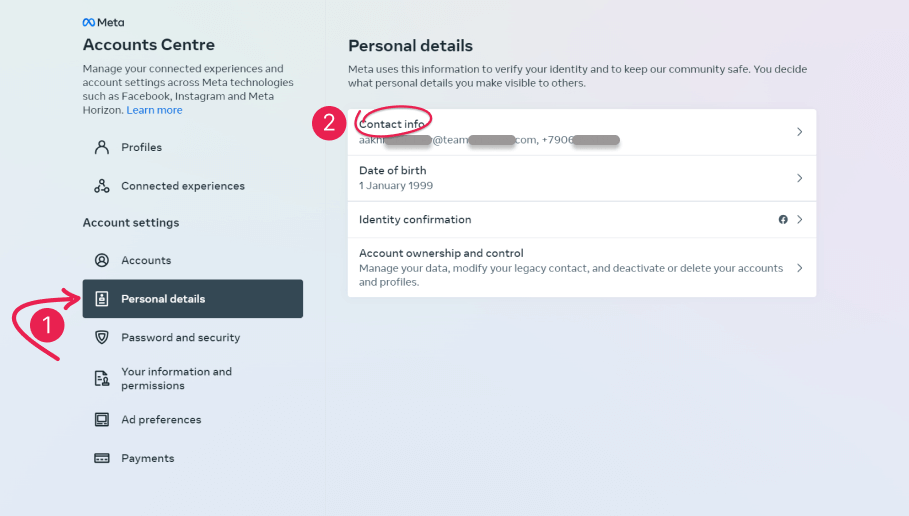The image size is (909, 516).
Task: Expand the Contact info chevron
Action: (799, 132)
